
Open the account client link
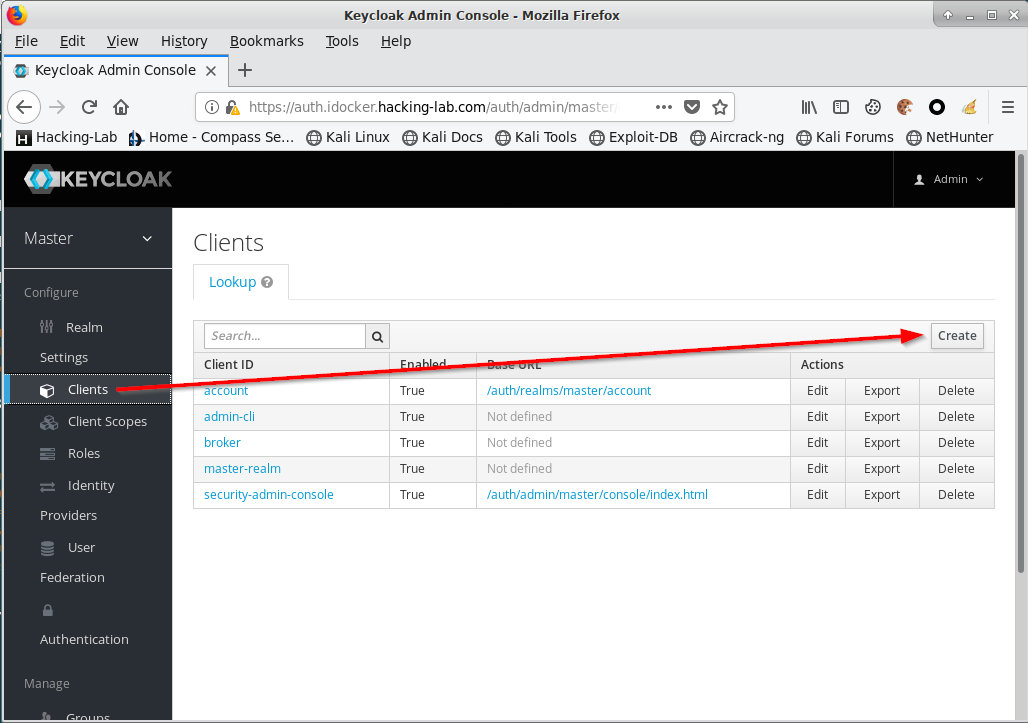coord(226,391)
